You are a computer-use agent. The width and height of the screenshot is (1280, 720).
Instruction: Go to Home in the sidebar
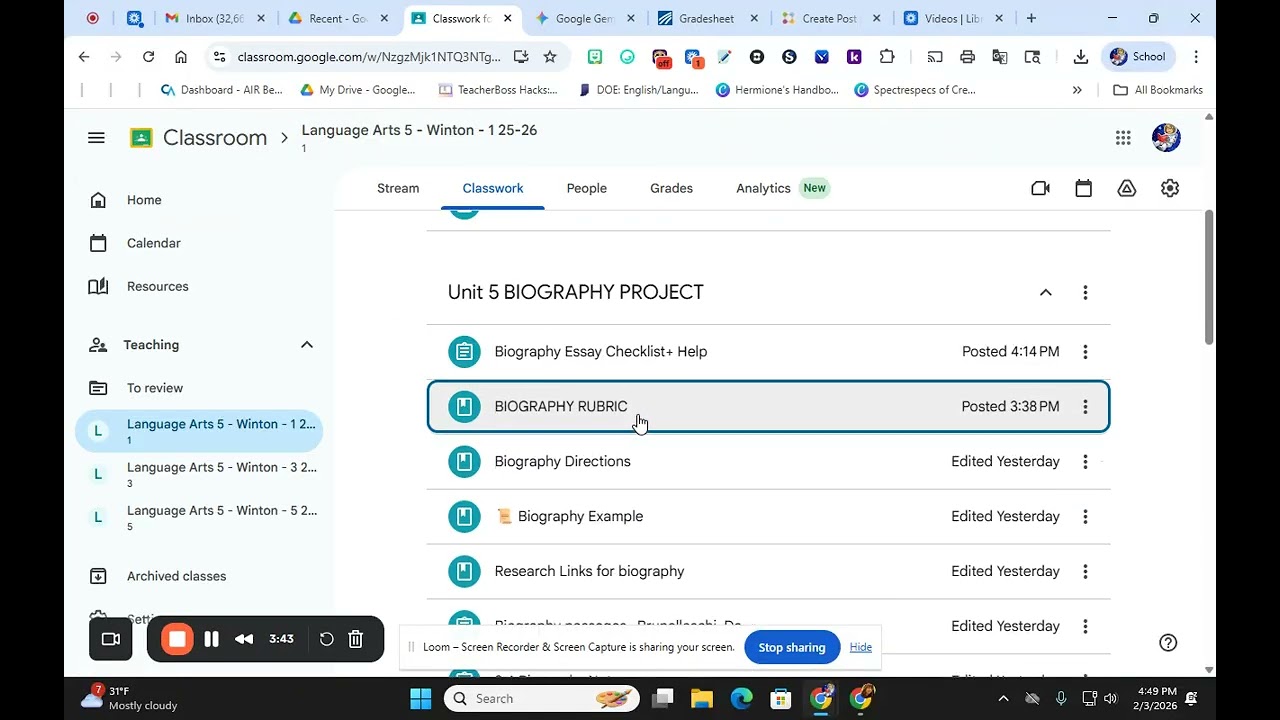(144, 200)
